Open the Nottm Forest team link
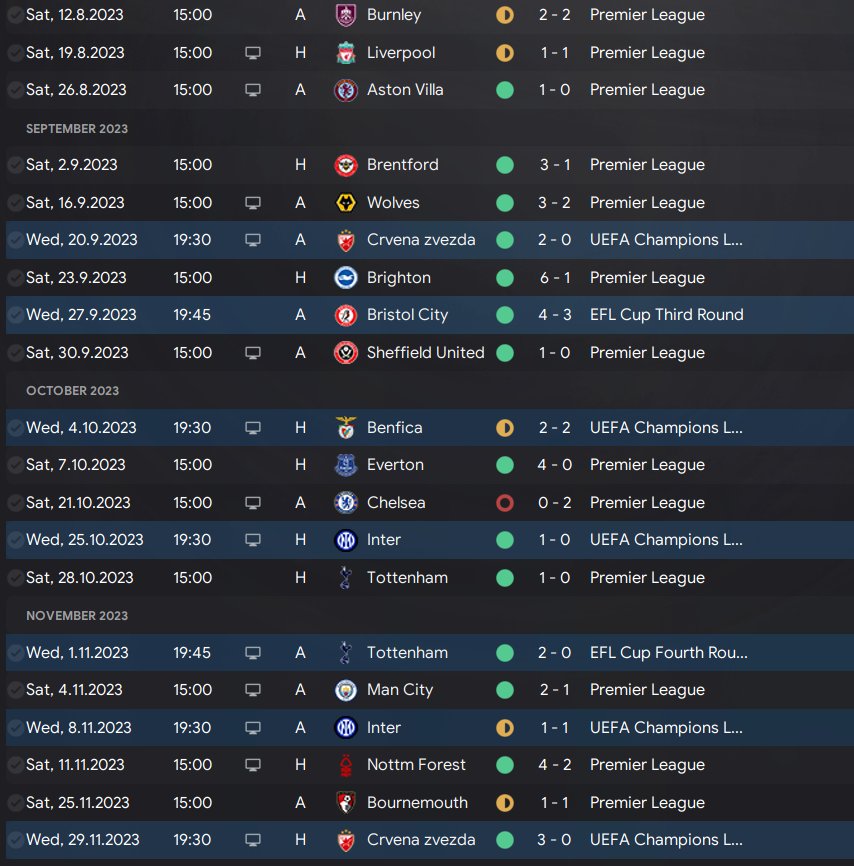 point(416,765)
